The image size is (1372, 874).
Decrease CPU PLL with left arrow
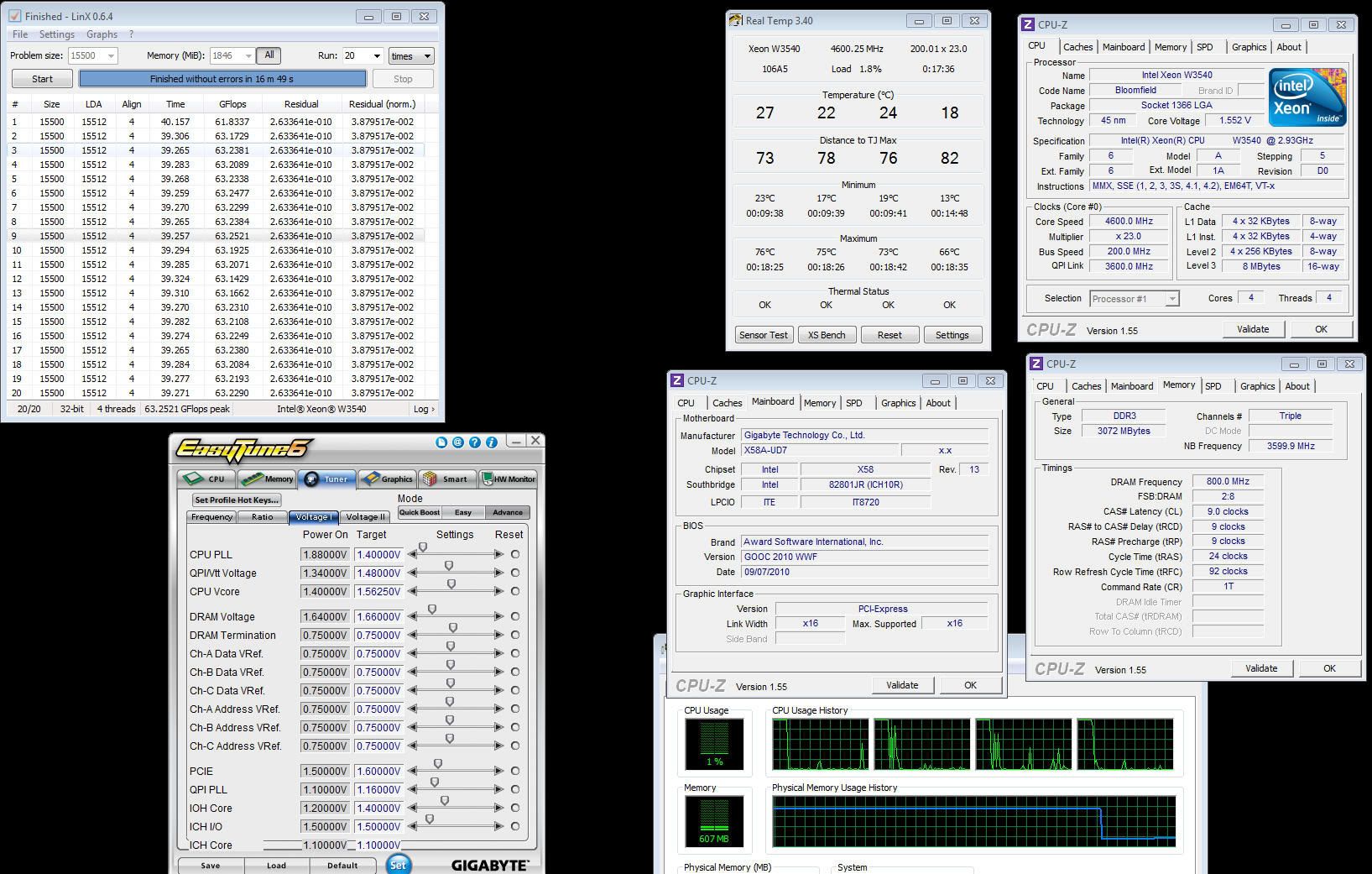point(412,554)
